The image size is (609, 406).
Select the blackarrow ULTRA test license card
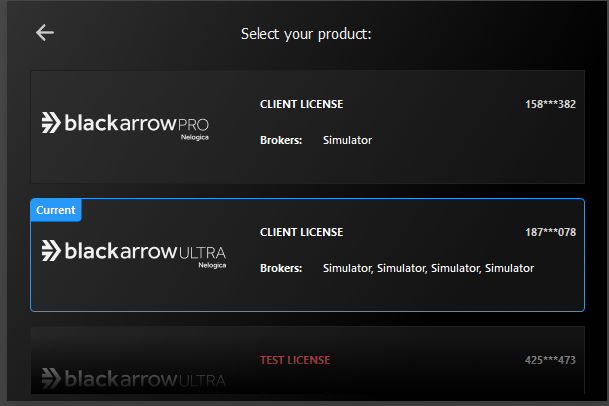pos(307,360)
